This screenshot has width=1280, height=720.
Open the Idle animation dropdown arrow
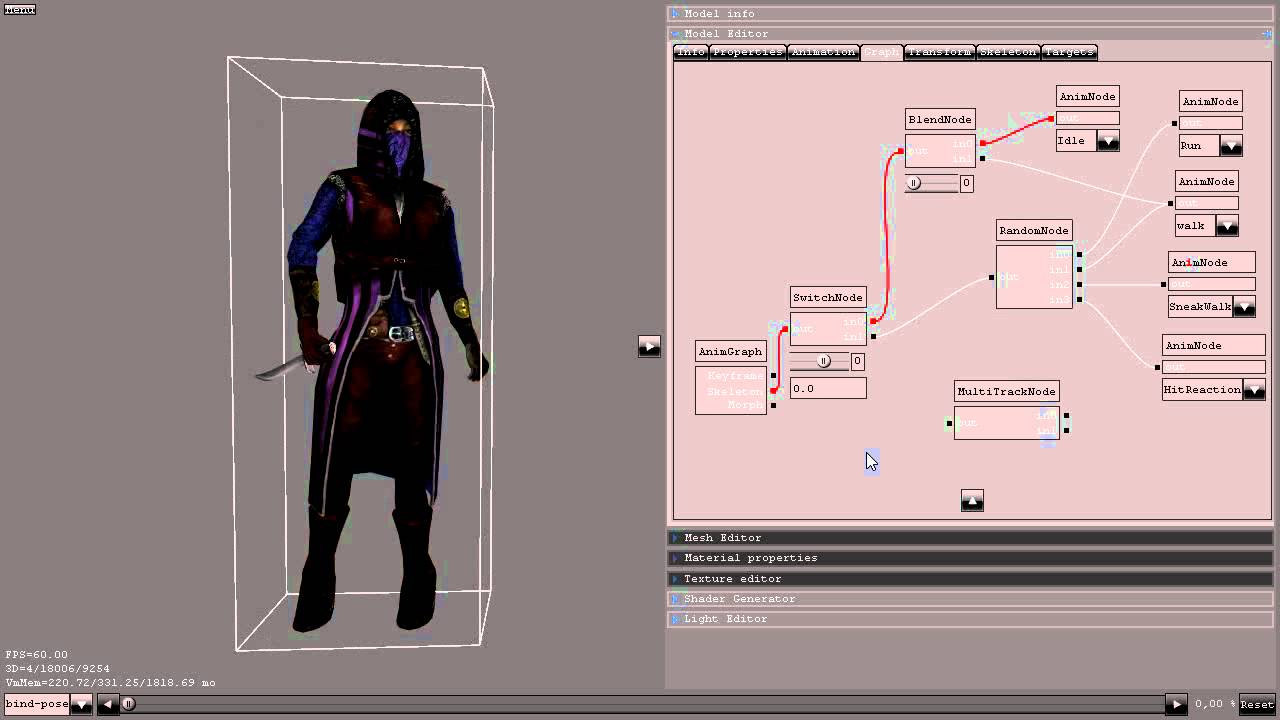pyautogui.click(x=1108, y=141)
